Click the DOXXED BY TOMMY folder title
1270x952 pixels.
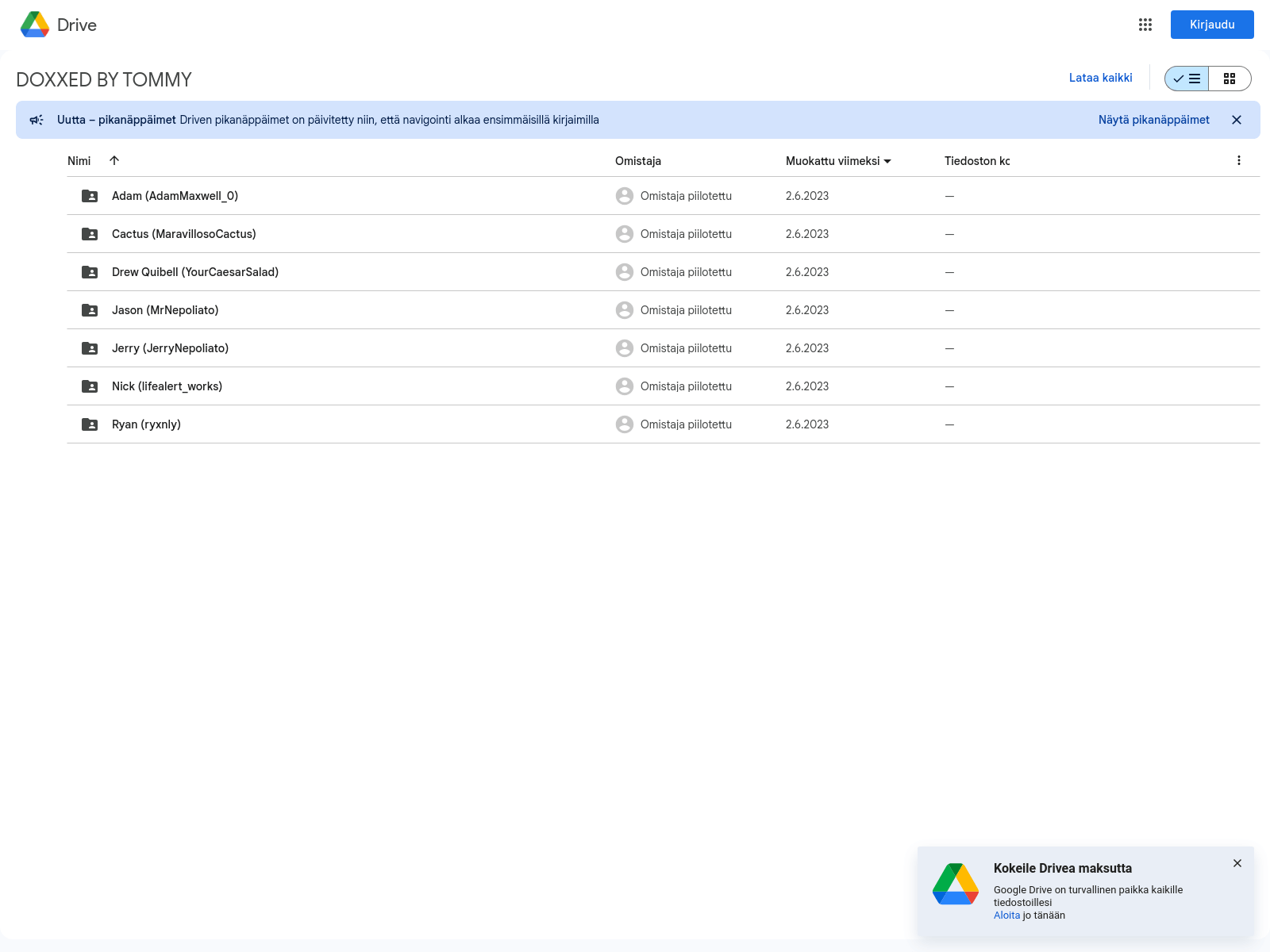click(x=104, y=79)
